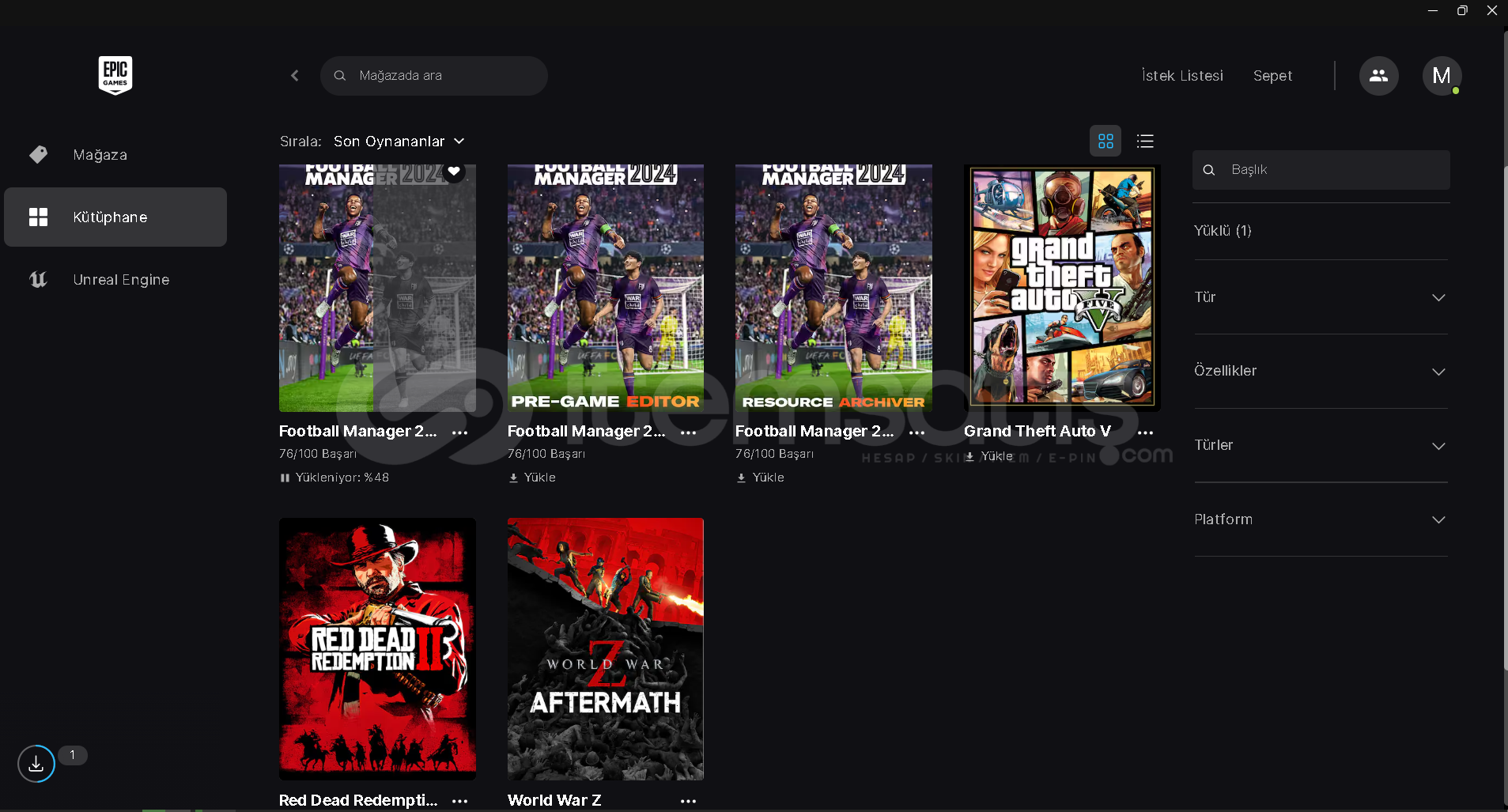Image resolution: width=1508 pixels, height=812 pixels.
Task: Open Pre-Game Editor cover thumbnail
Action: tap(606, 288)
